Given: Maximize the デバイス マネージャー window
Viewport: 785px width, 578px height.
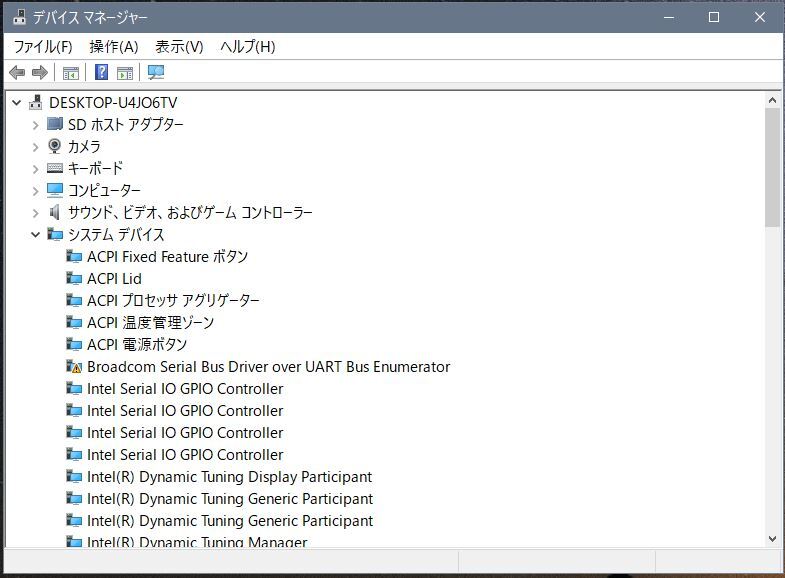Looking at the screenshot, I should [x=714, y=17].
